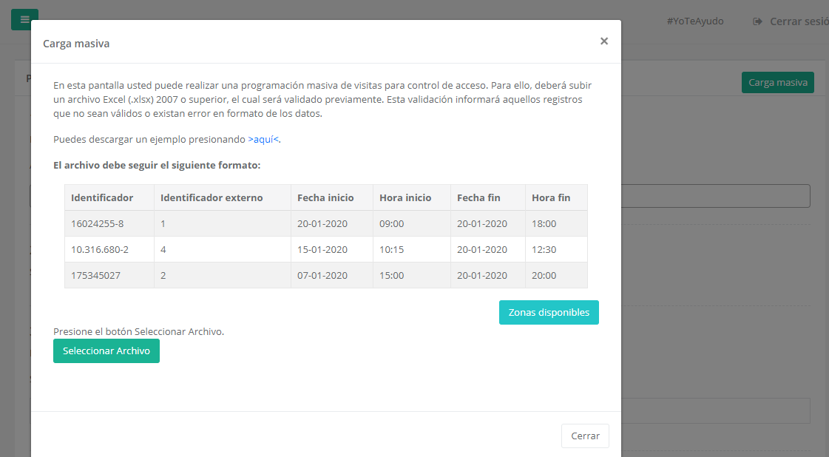Click the Hora fin column header
Screen dimensions: 829x457
tap(550, 198)
